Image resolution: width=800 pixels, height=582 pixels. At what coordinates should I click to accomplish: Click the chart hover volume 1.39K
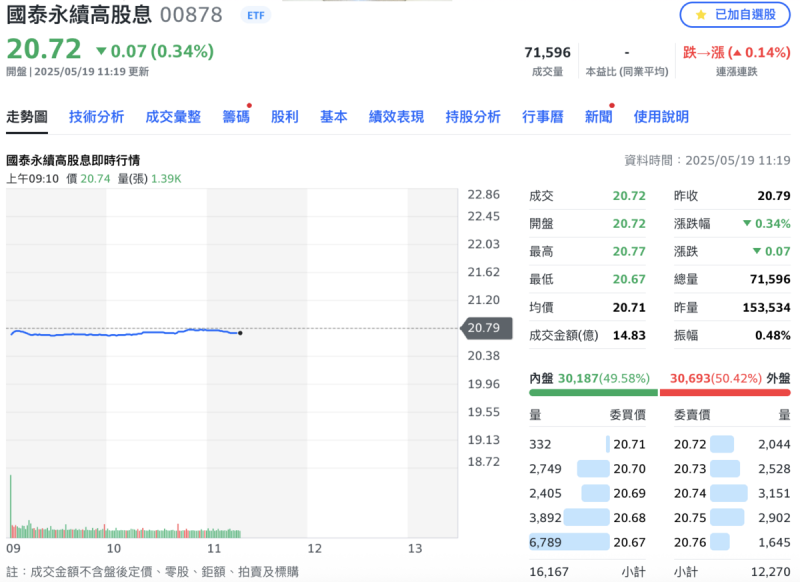(166, 179)
